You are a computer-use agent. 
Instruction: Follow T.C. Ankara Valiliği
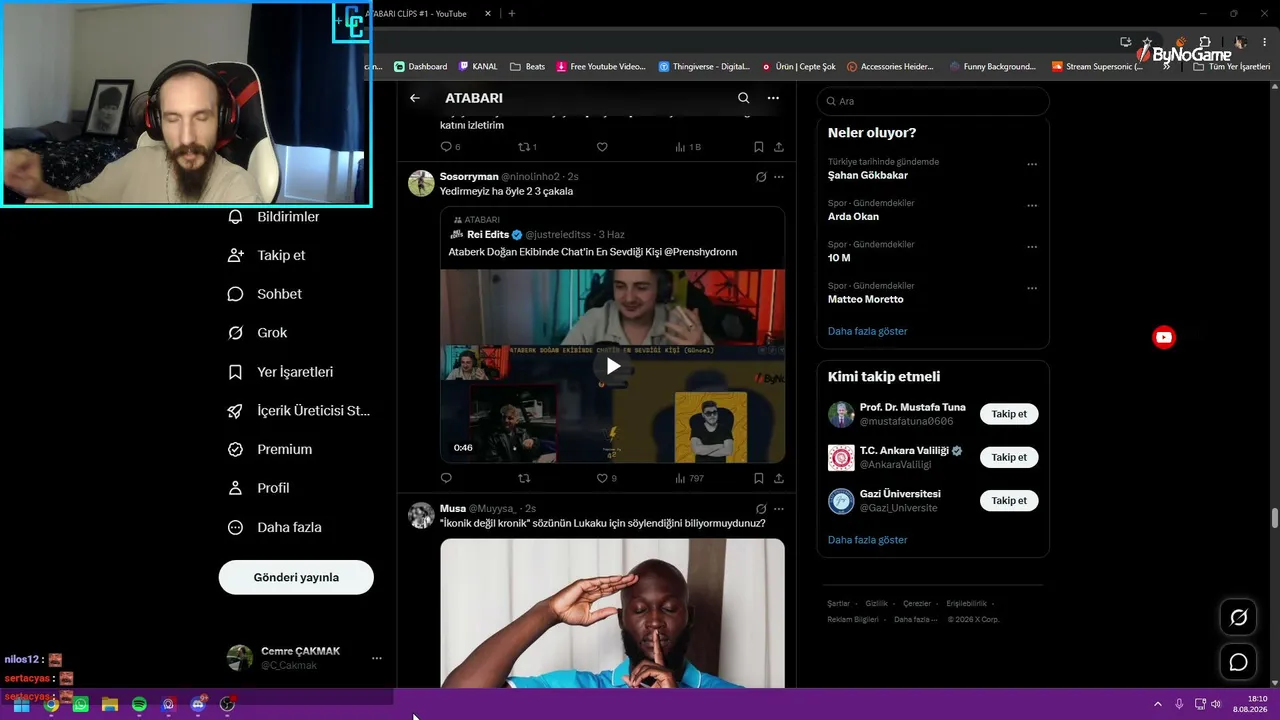coord(1009,457)
